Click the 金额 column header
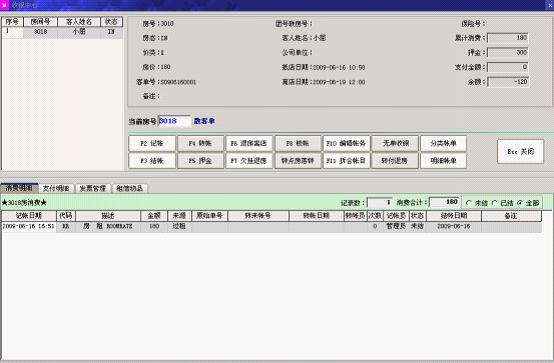Screen dimensions: 554x363 tap(154, 216)
